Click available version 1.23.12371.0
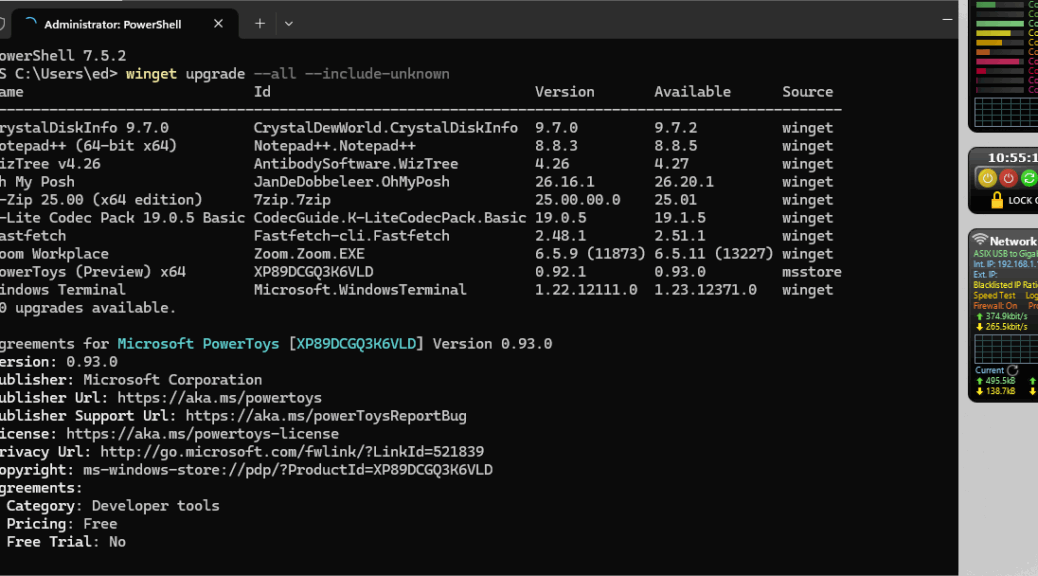The image size is (1038, 576). pos(705,289)
